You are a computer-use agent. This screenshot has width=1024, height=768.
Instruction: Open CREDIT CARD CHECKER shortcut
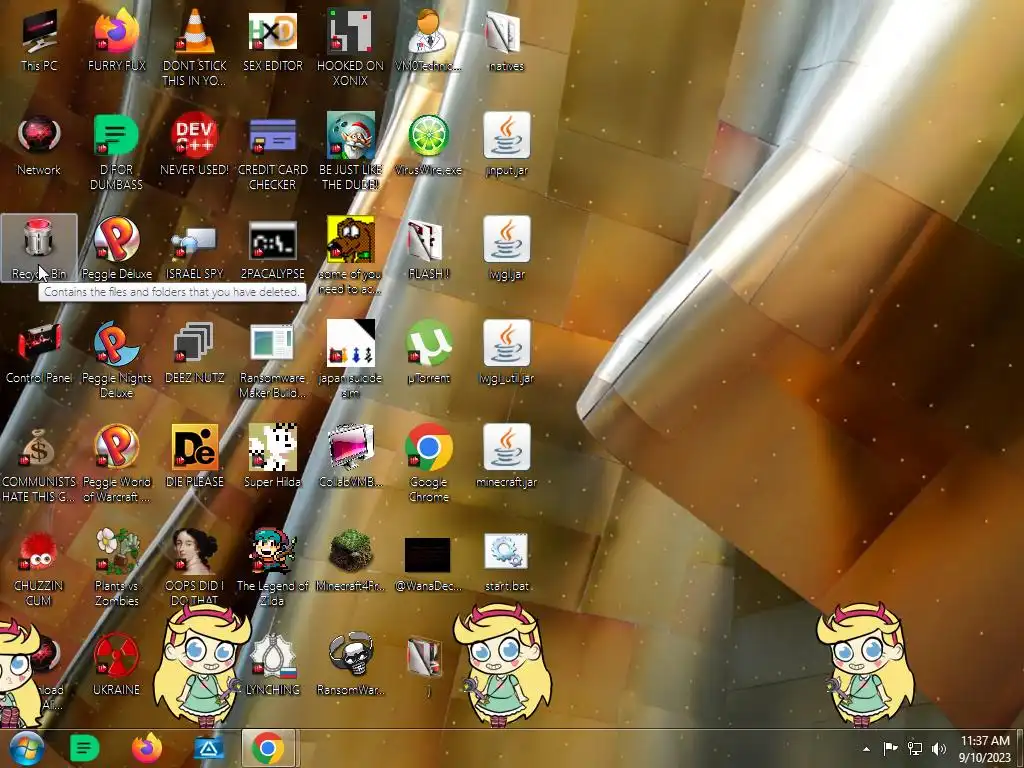tap(272, 152)
